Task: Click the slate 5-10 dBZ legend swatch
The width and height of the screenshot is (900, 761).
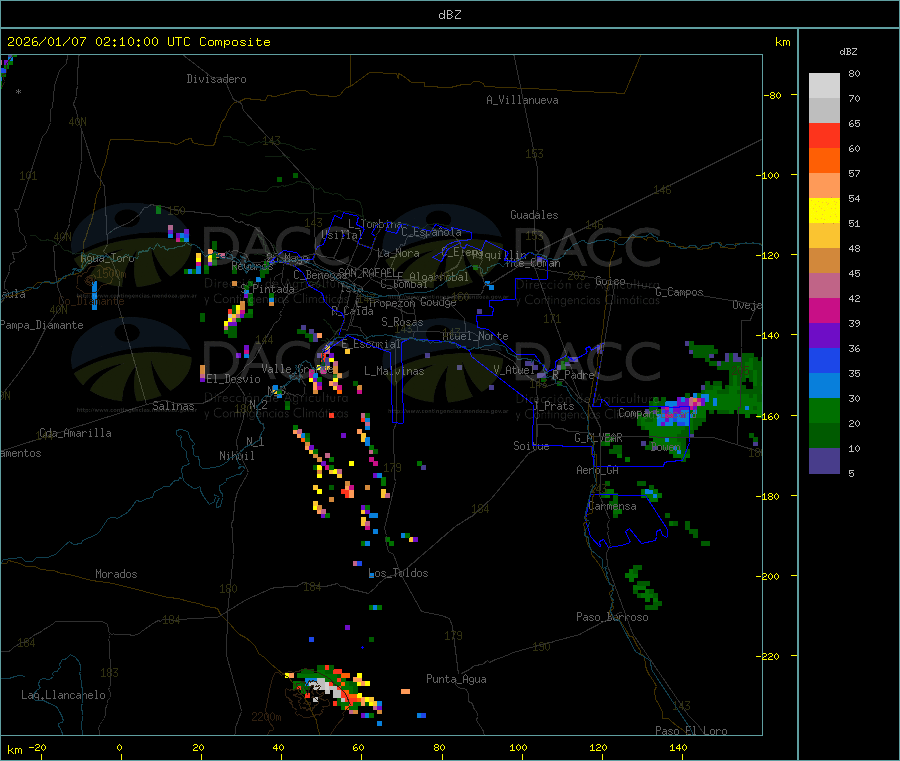Action: click(x=824, y=461)
